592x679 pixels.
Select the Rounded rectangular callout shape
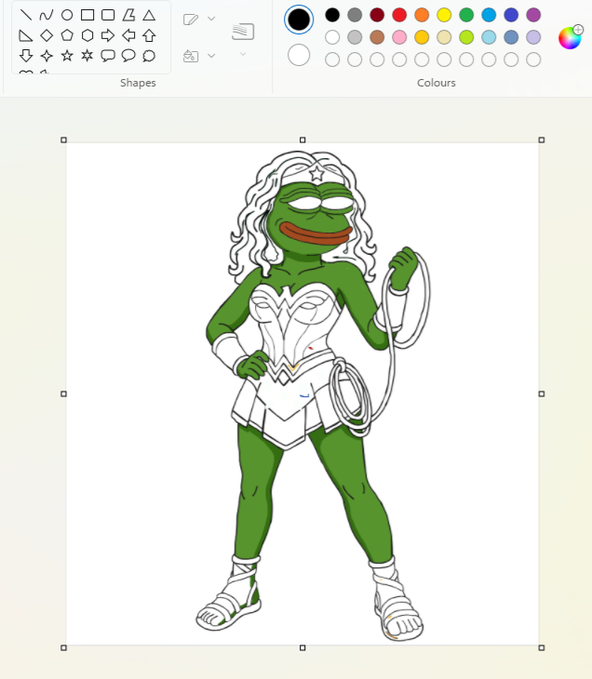[108, 56]
